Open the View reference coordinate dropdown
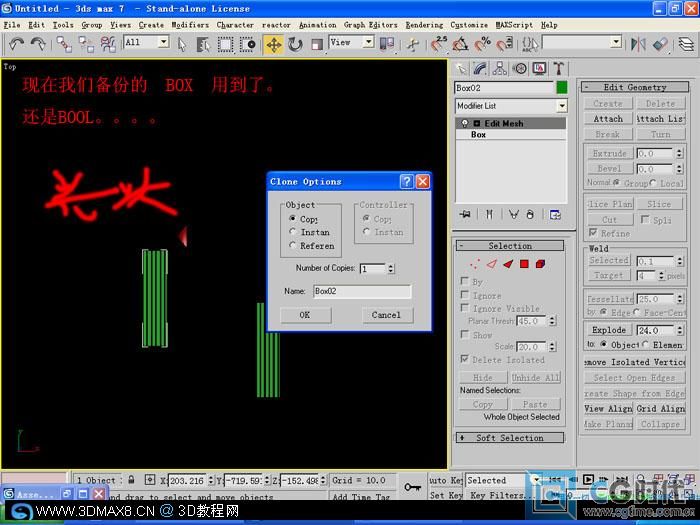 pyautogui.click(x=368, y=42)
